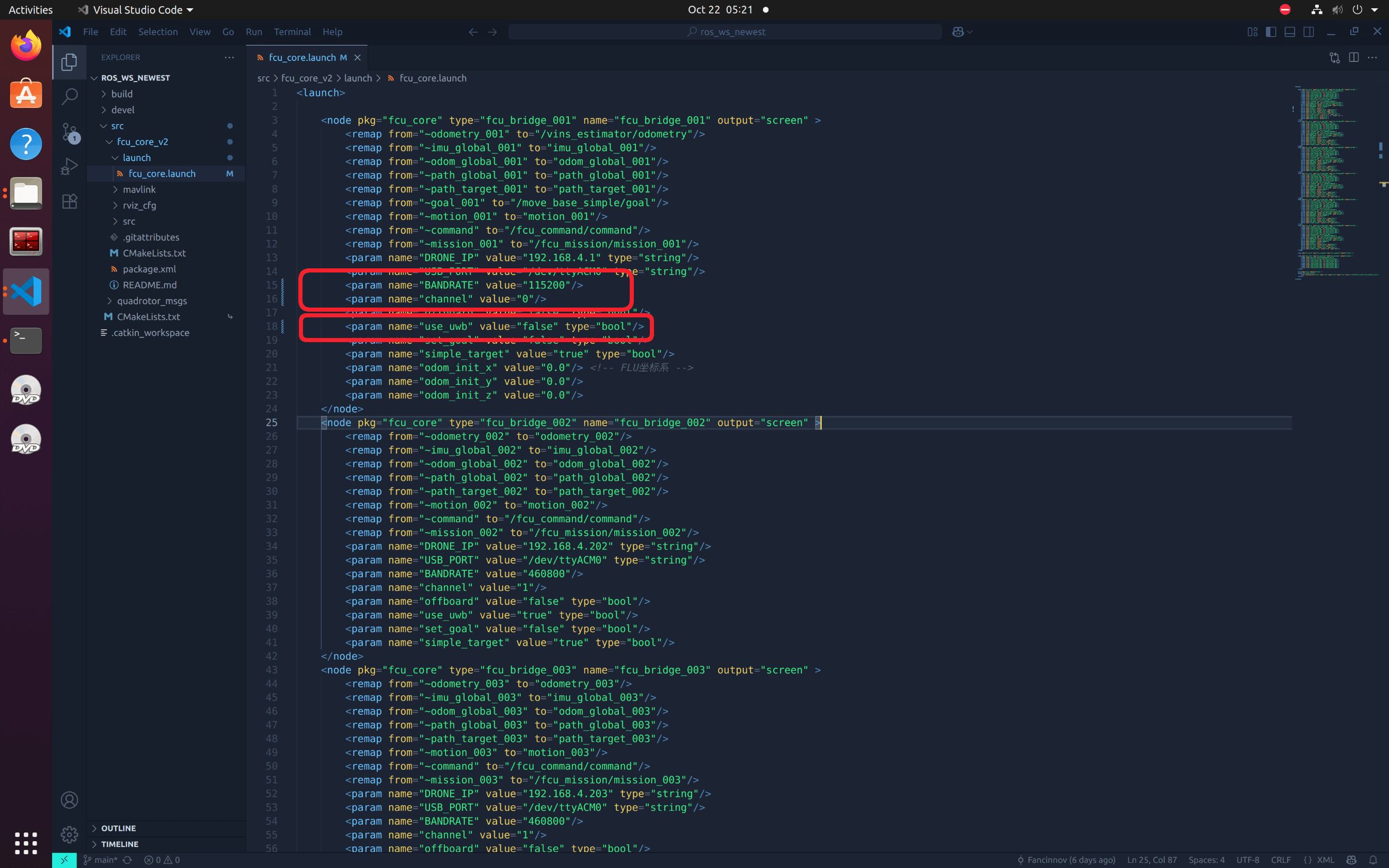The width and height of the screenshot is (1389, 868).
Task: Open the Run and Debug view
Action: (x=69, y=167)
